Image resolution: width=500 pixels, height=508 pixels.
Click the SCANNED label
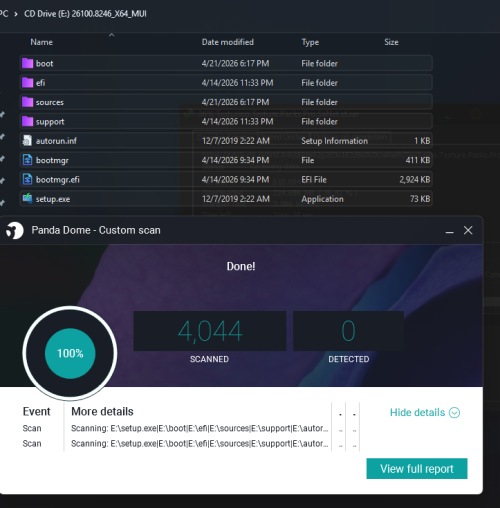(x=209, y=359)
